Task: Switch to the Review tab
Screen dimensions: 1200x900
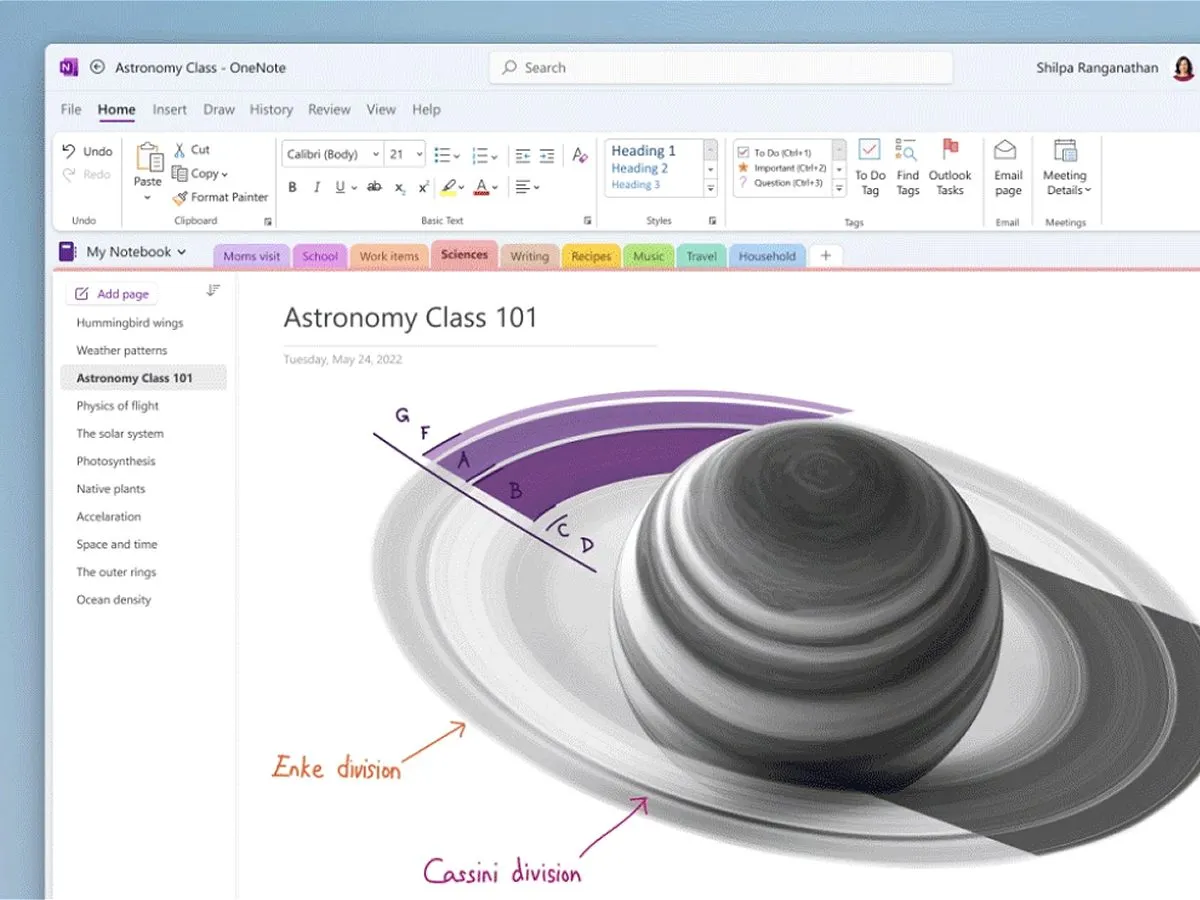Action: 329,109
